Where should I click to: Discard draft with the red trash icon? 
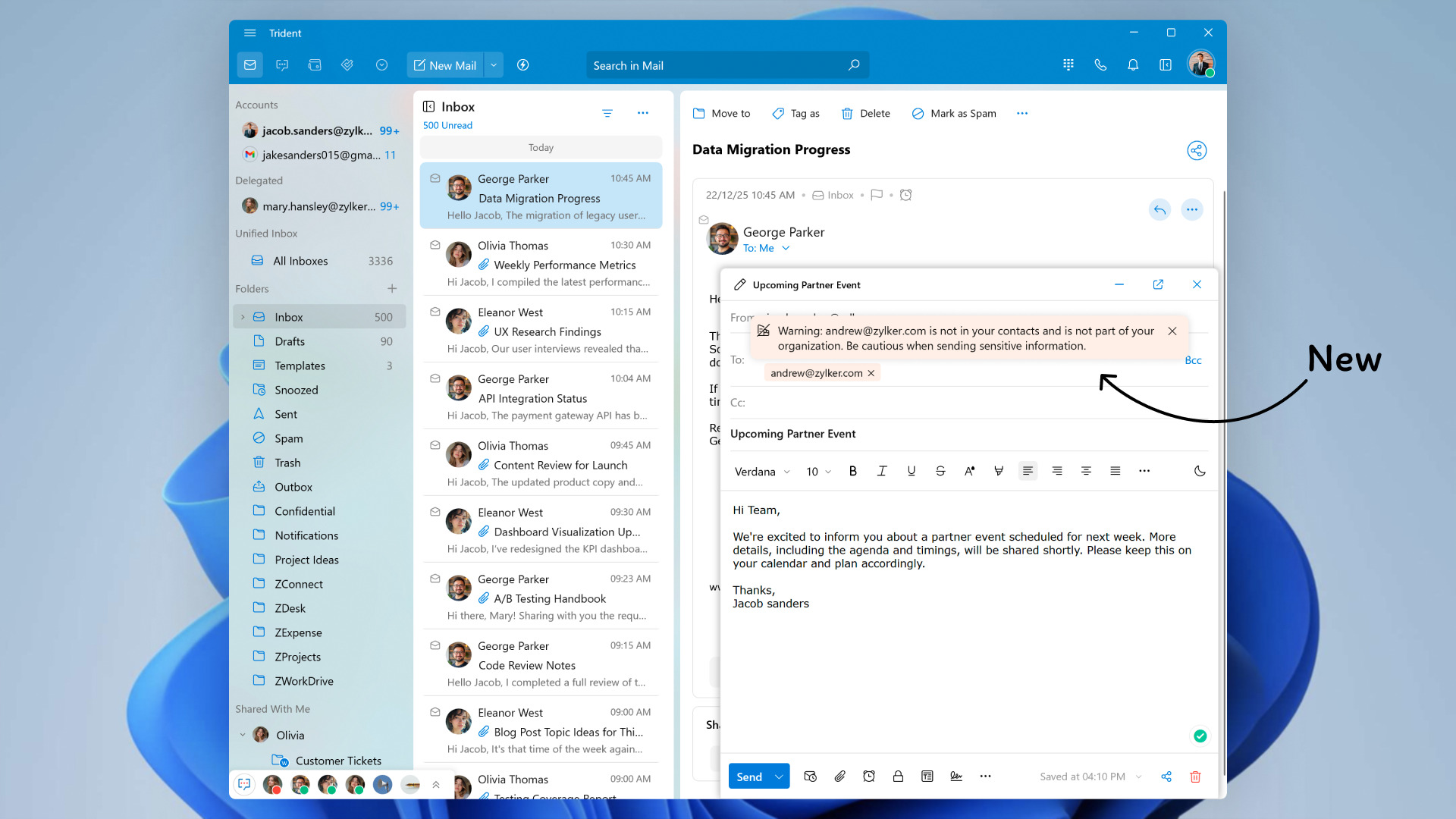click(1195, 776)
